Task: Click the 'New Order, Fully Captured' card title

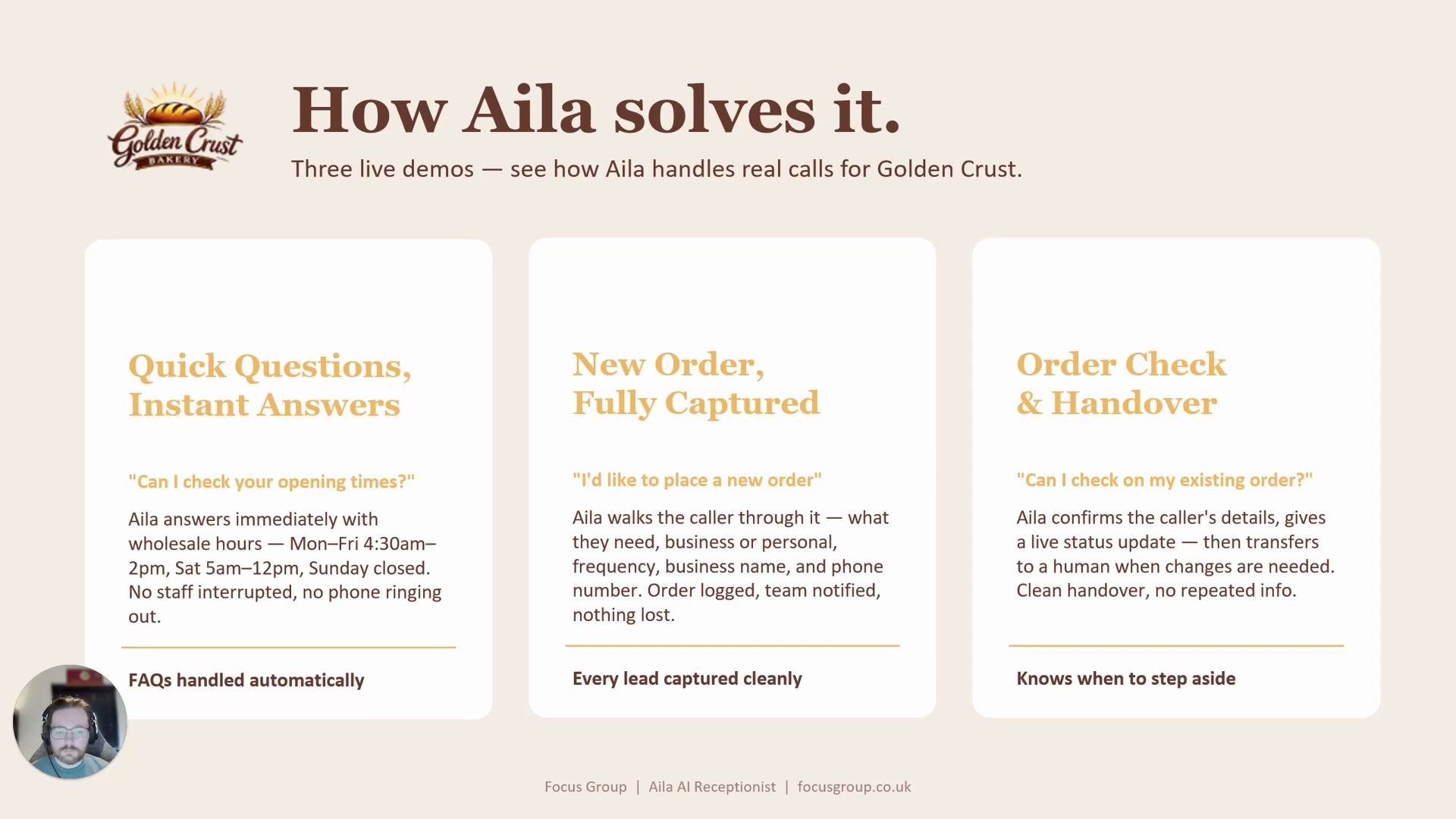Action: 696,384
